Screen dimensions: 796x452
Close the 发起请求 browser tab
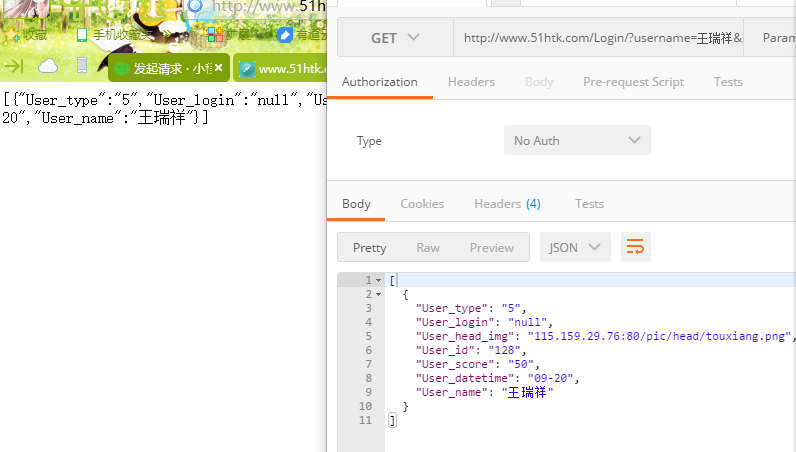(218, 68)
